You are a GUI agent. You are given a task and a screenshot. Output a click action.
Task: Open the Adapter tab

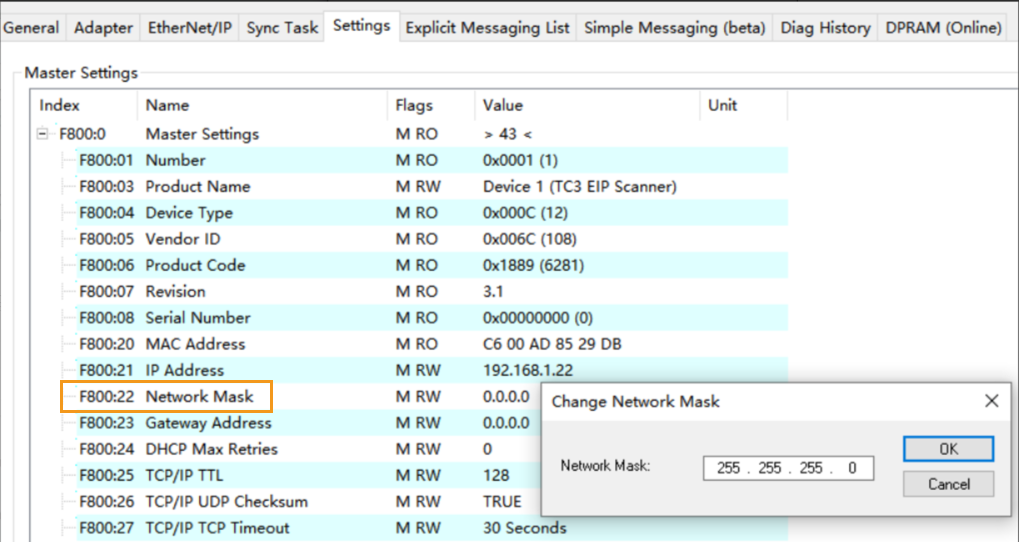tap(103, 28)
